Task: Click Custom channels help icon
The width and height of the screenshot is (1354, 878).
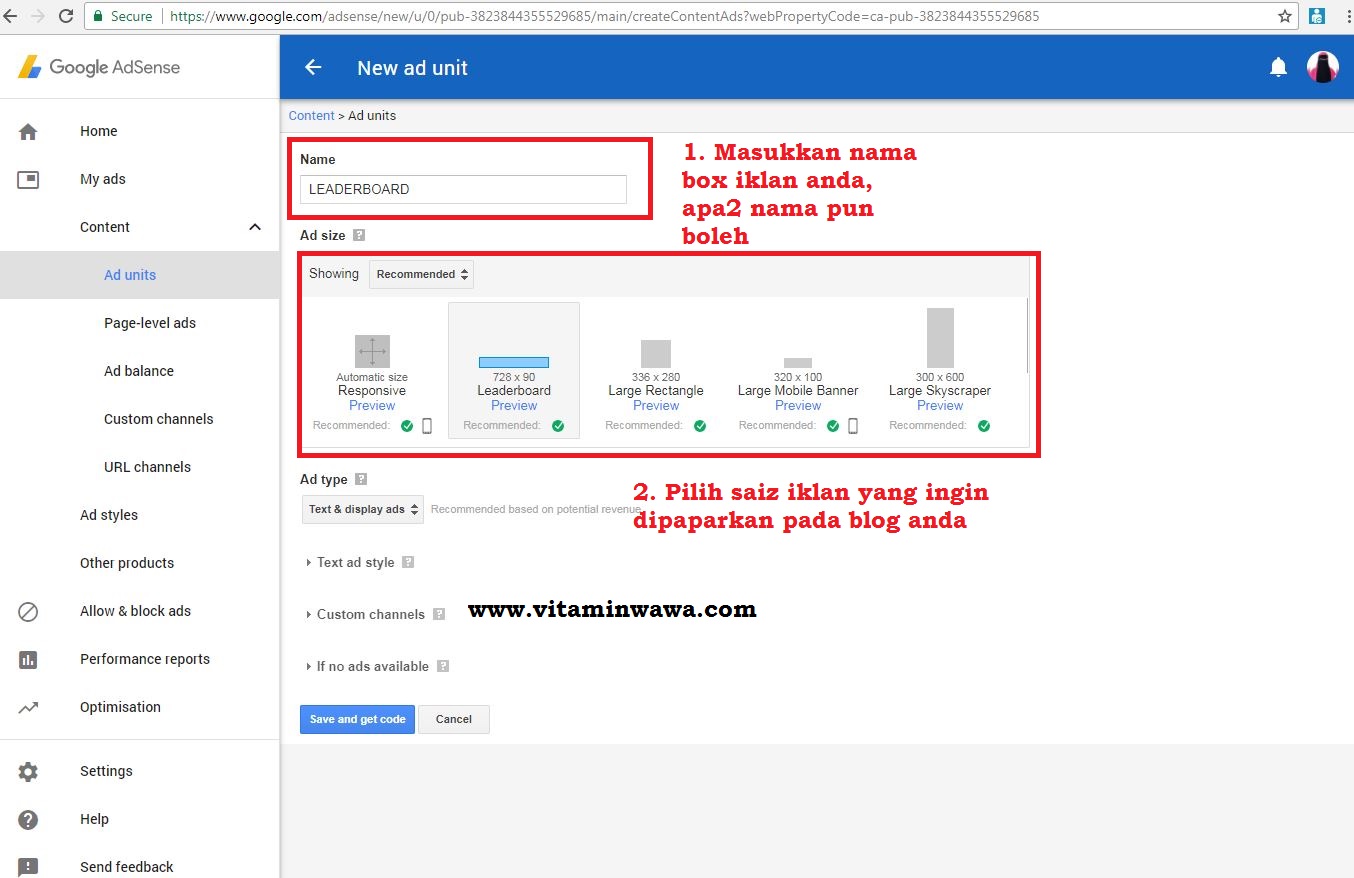Action: coord(439,614)
